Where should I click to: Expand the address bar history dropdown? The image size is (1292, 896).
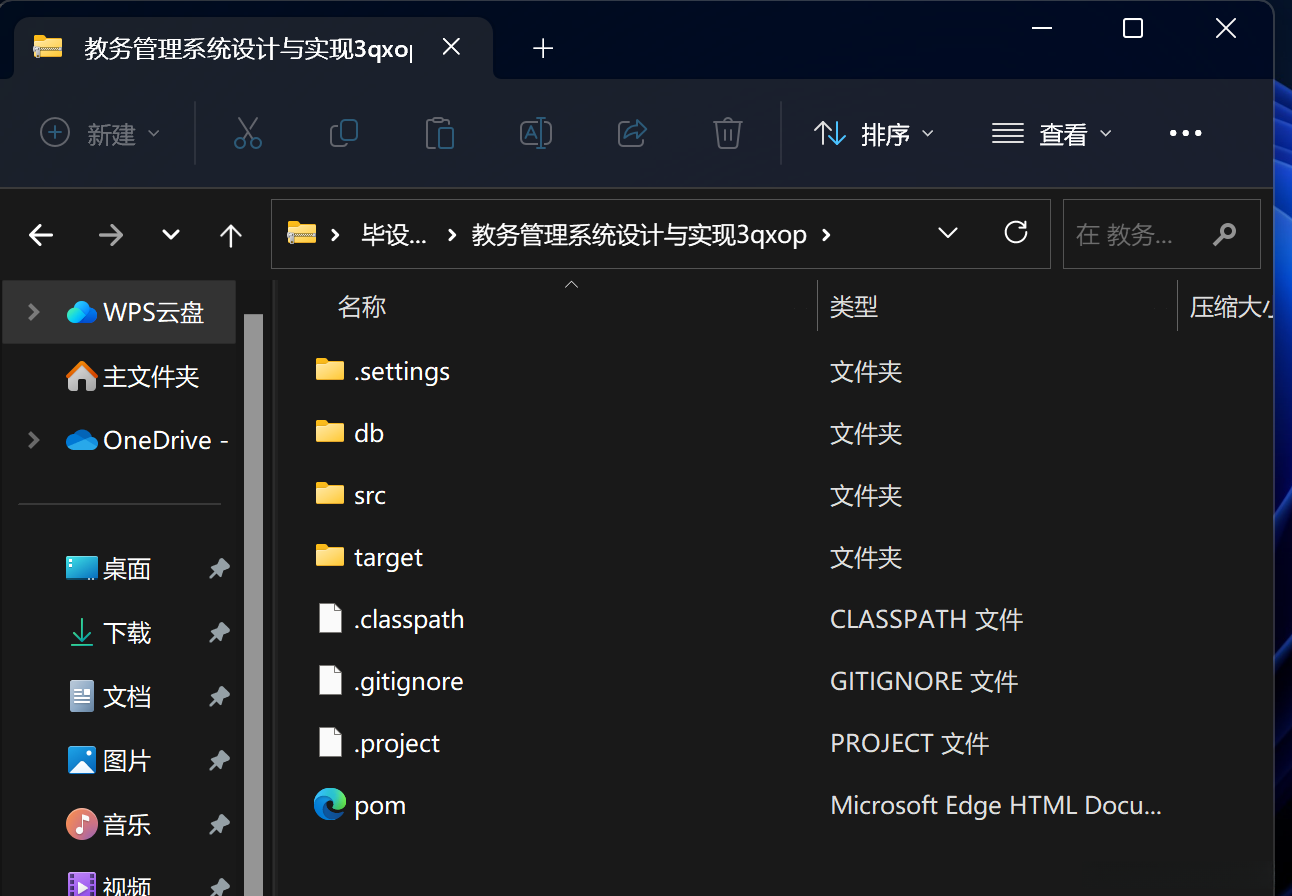click(948, 233)
